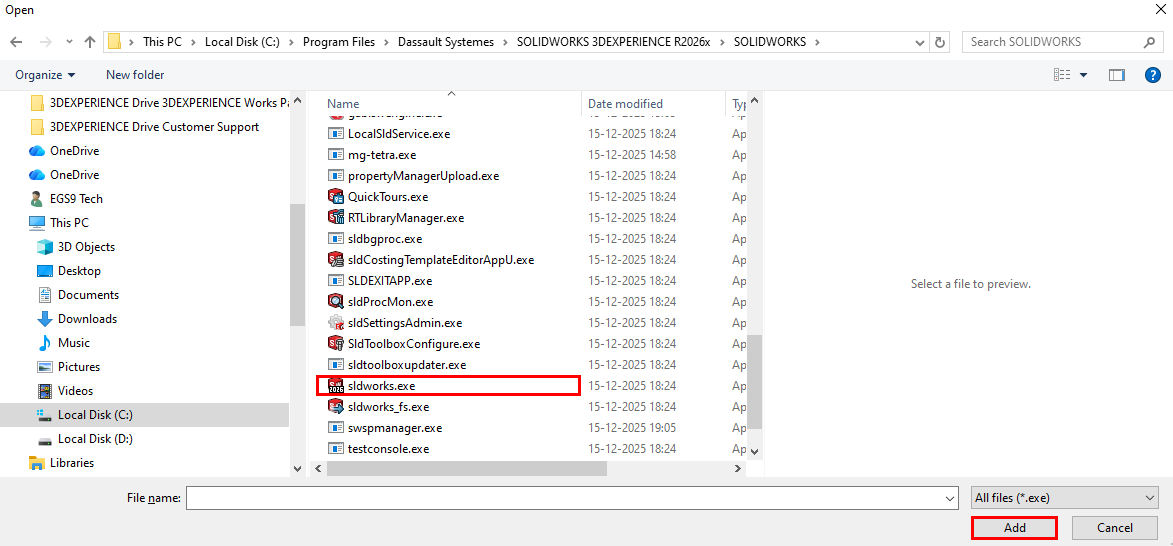Click the LocalSldService.exe file icon
Image resolution: width=1173 pixels, height=546 pixels.
point(336,134)
